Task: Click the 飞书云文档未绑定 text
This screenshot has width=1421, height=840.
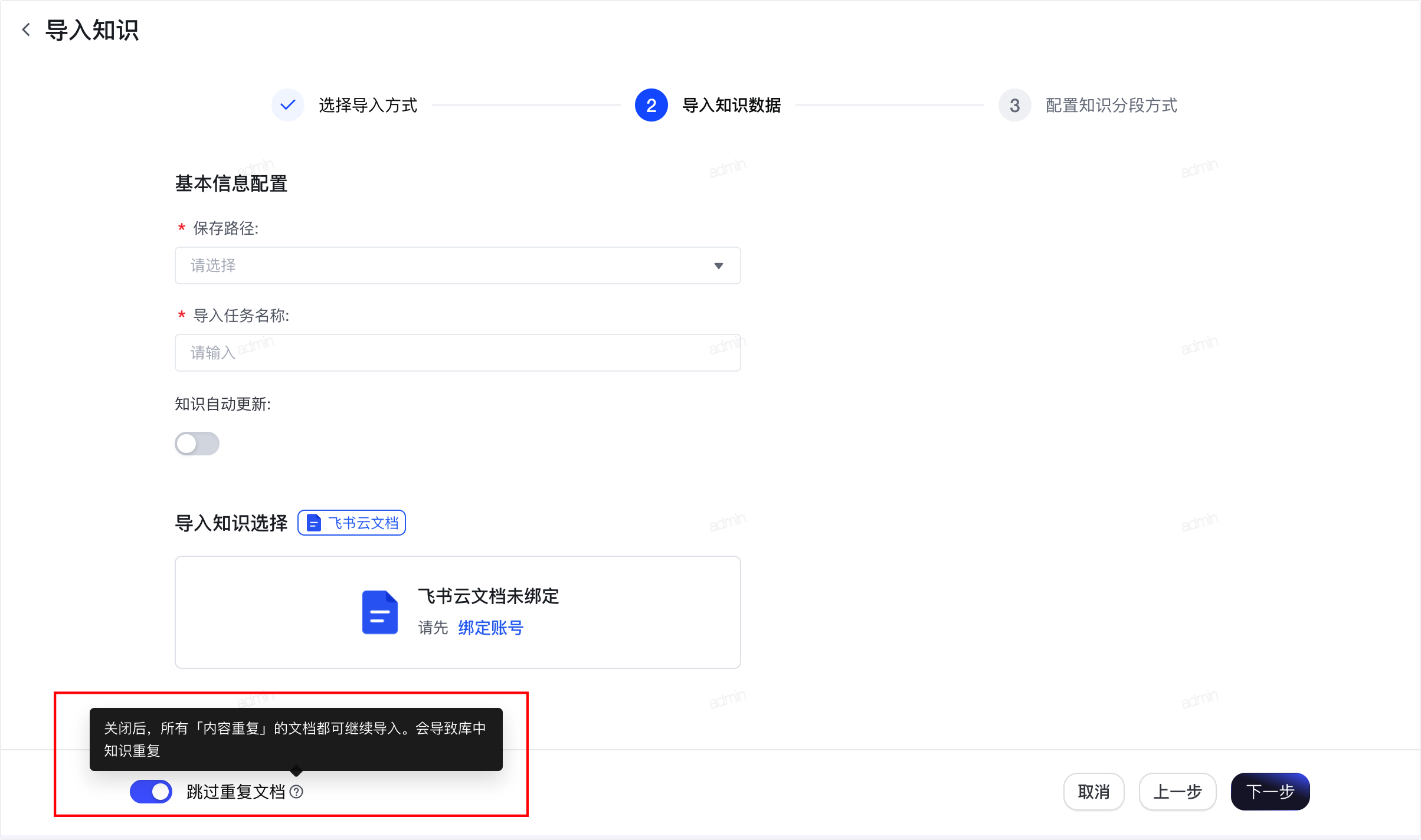Action: point(488,596)
